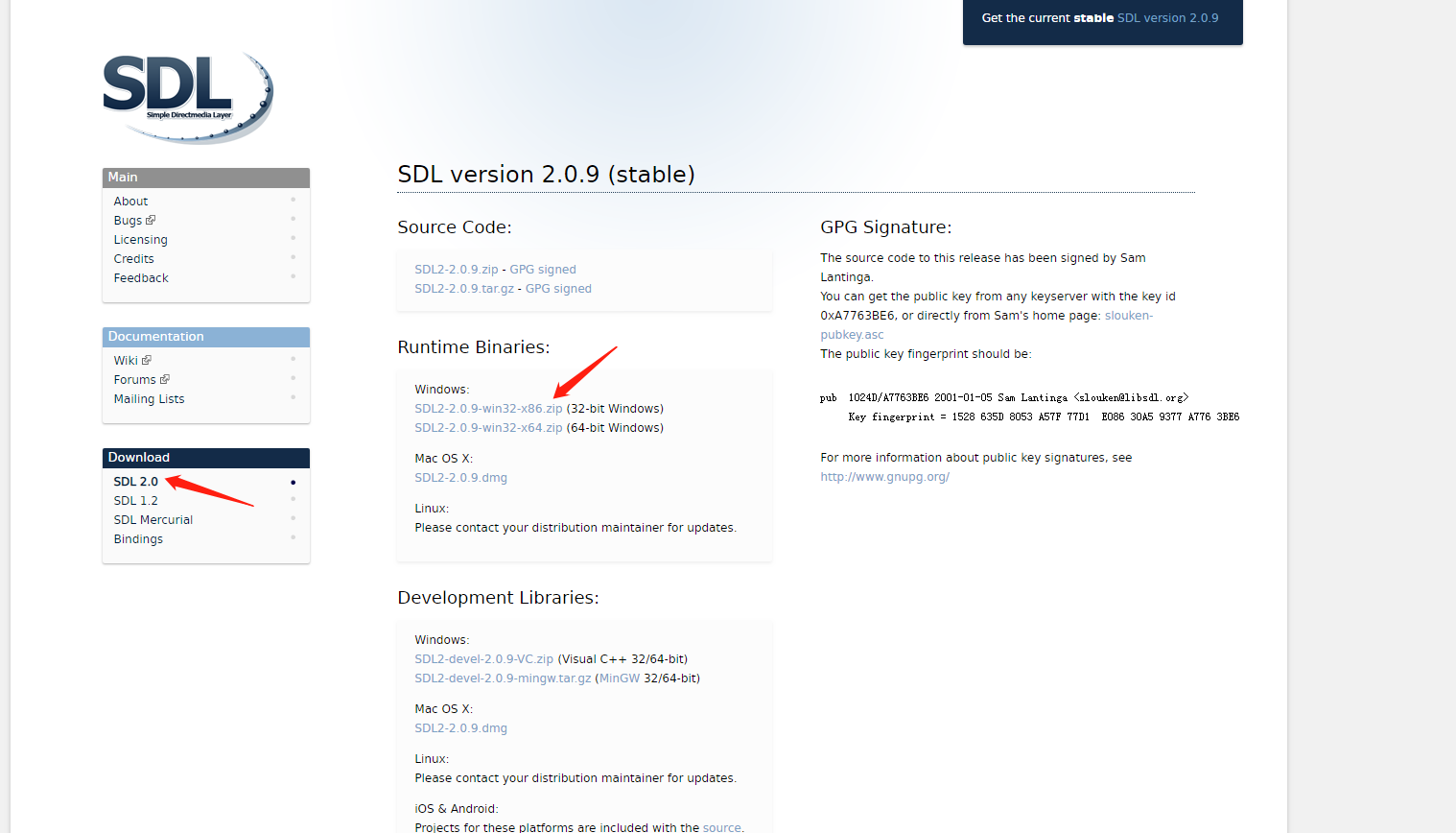This screenshot has height=833, width=1456.
Task: Click the GPG Signature heading
Action: (885, 227)
